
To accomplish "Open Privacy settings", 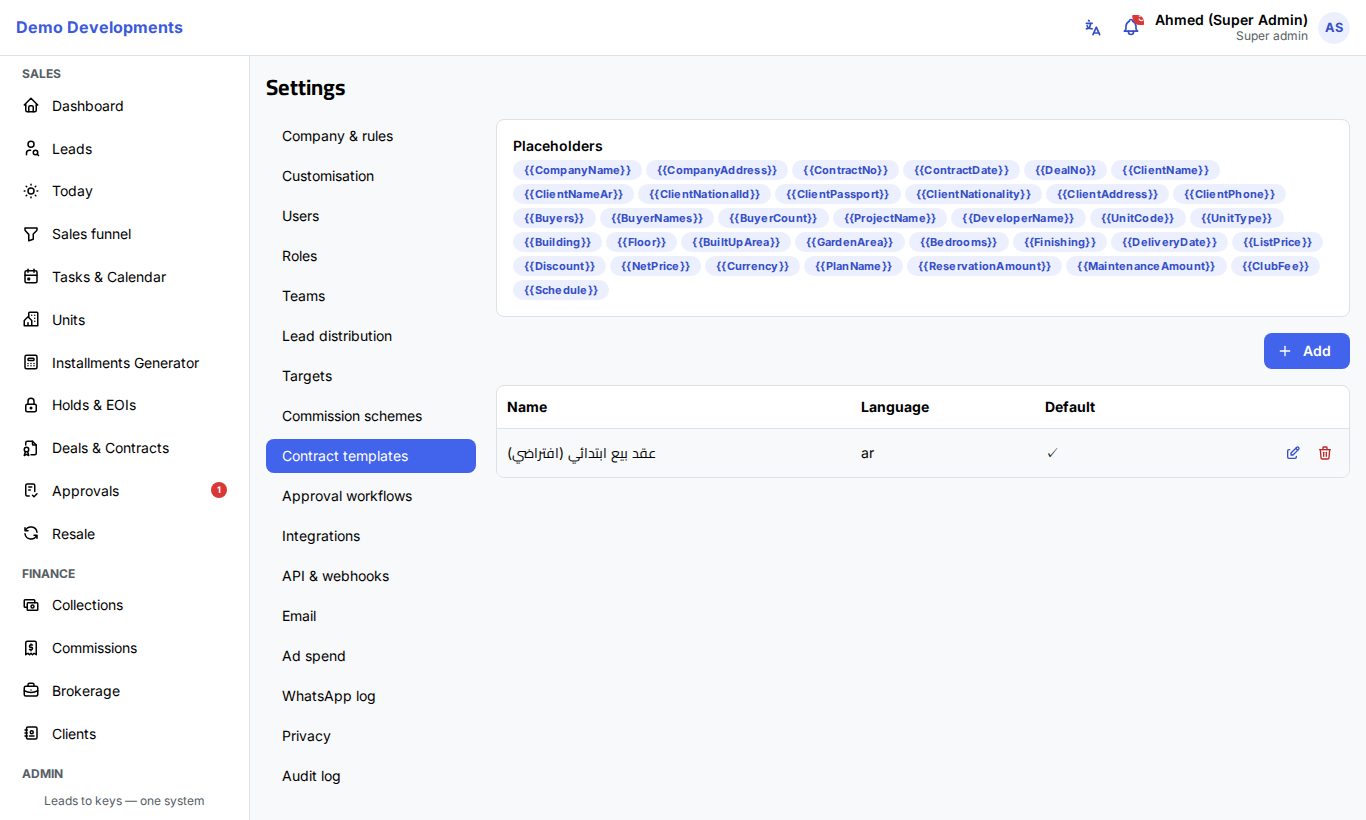I will tap(371, 736).
